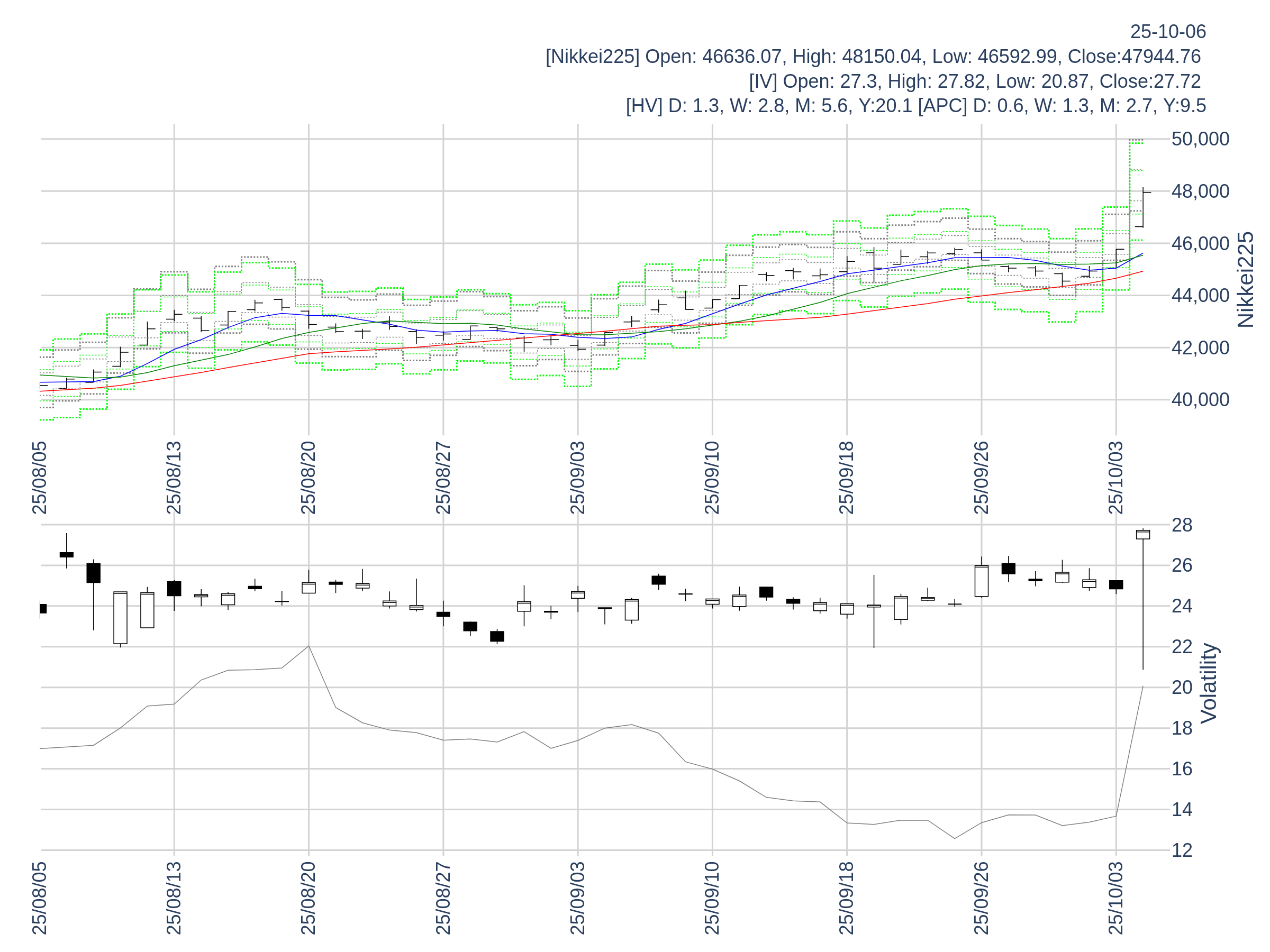Click the 48,000 price axis label

point(1200,191)
